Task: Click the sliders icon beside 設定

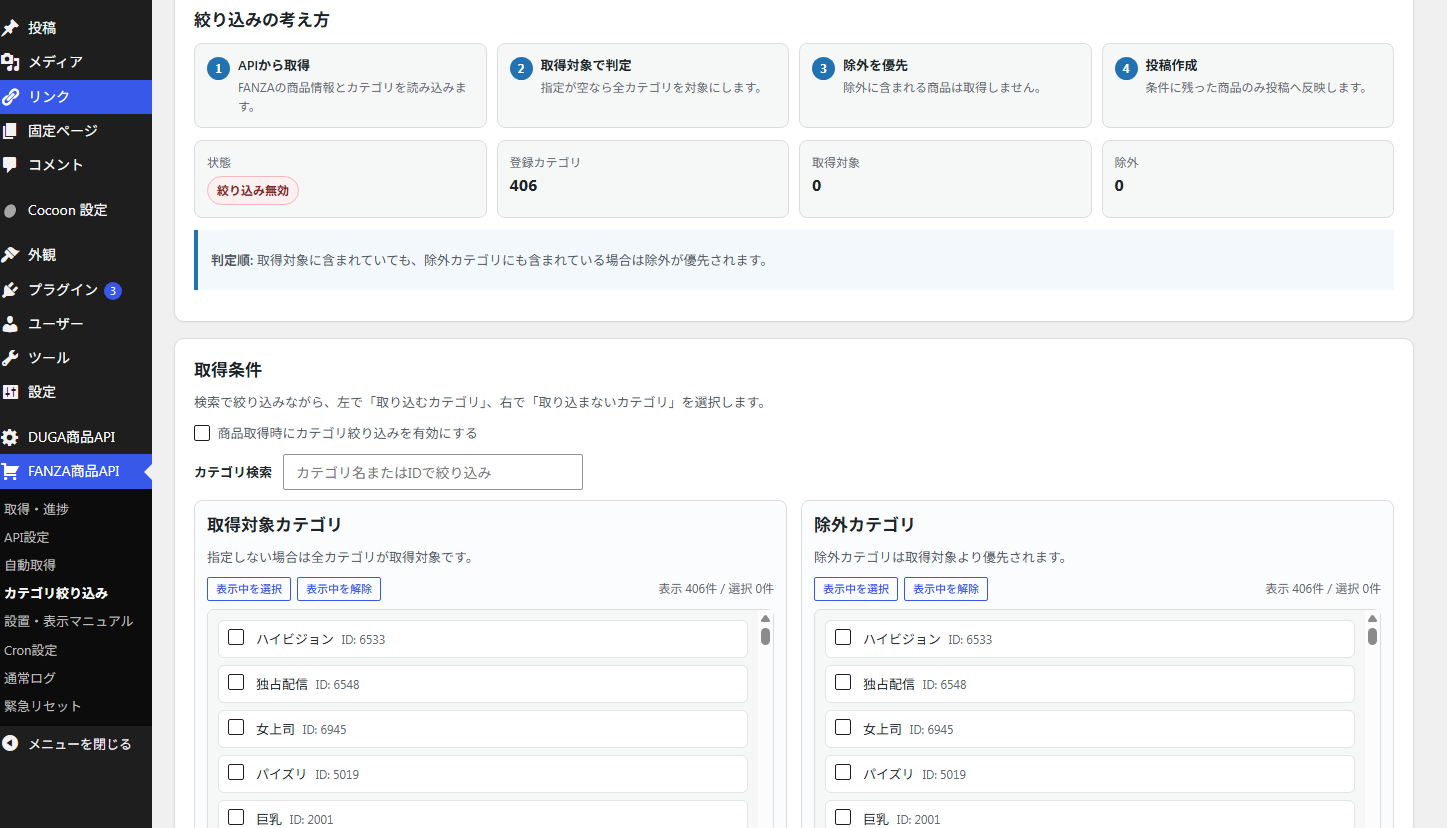Action: coord(10,392)
